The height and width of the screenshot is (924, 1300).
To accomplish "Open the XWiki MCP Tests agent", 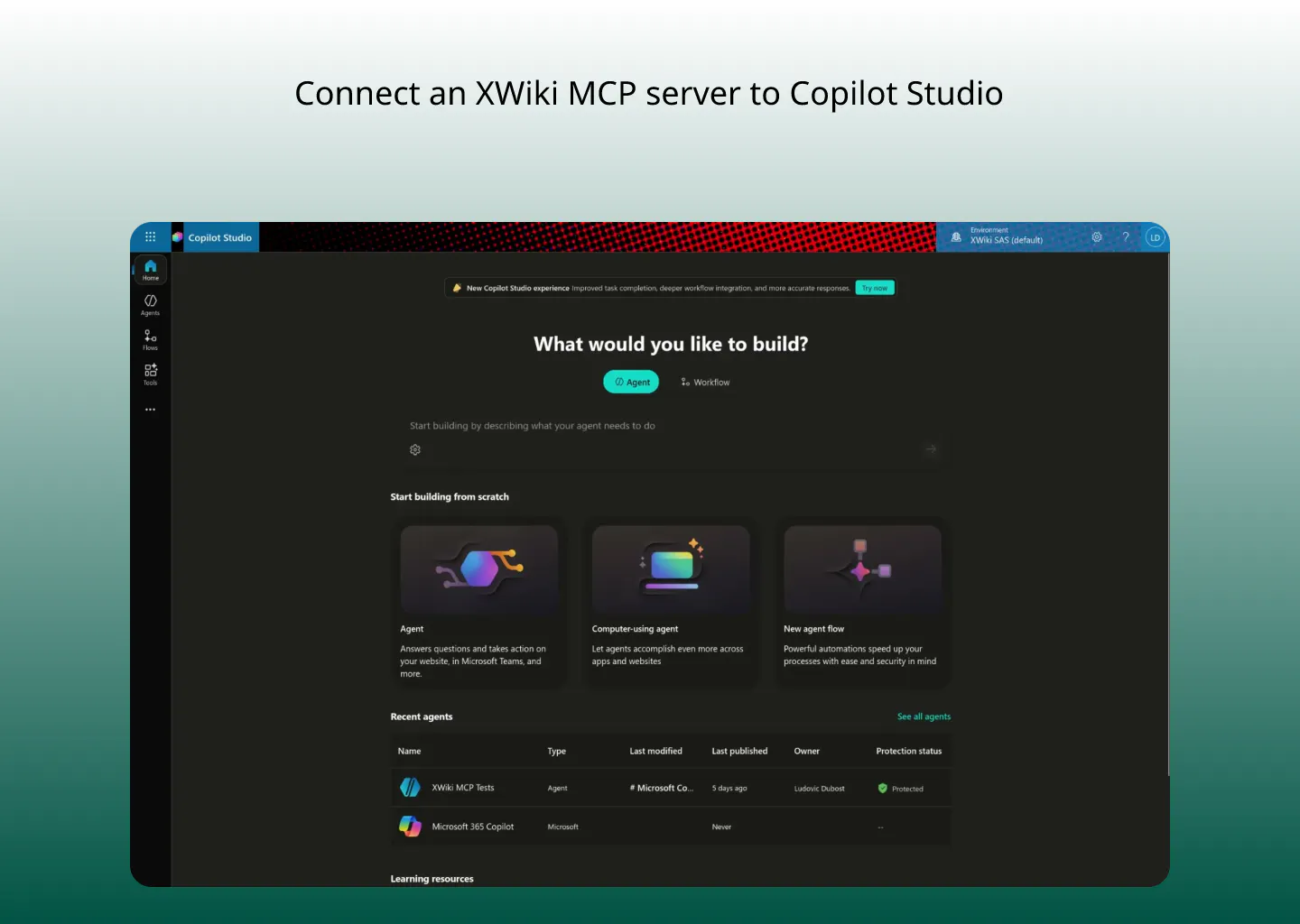I will [462, 788].
